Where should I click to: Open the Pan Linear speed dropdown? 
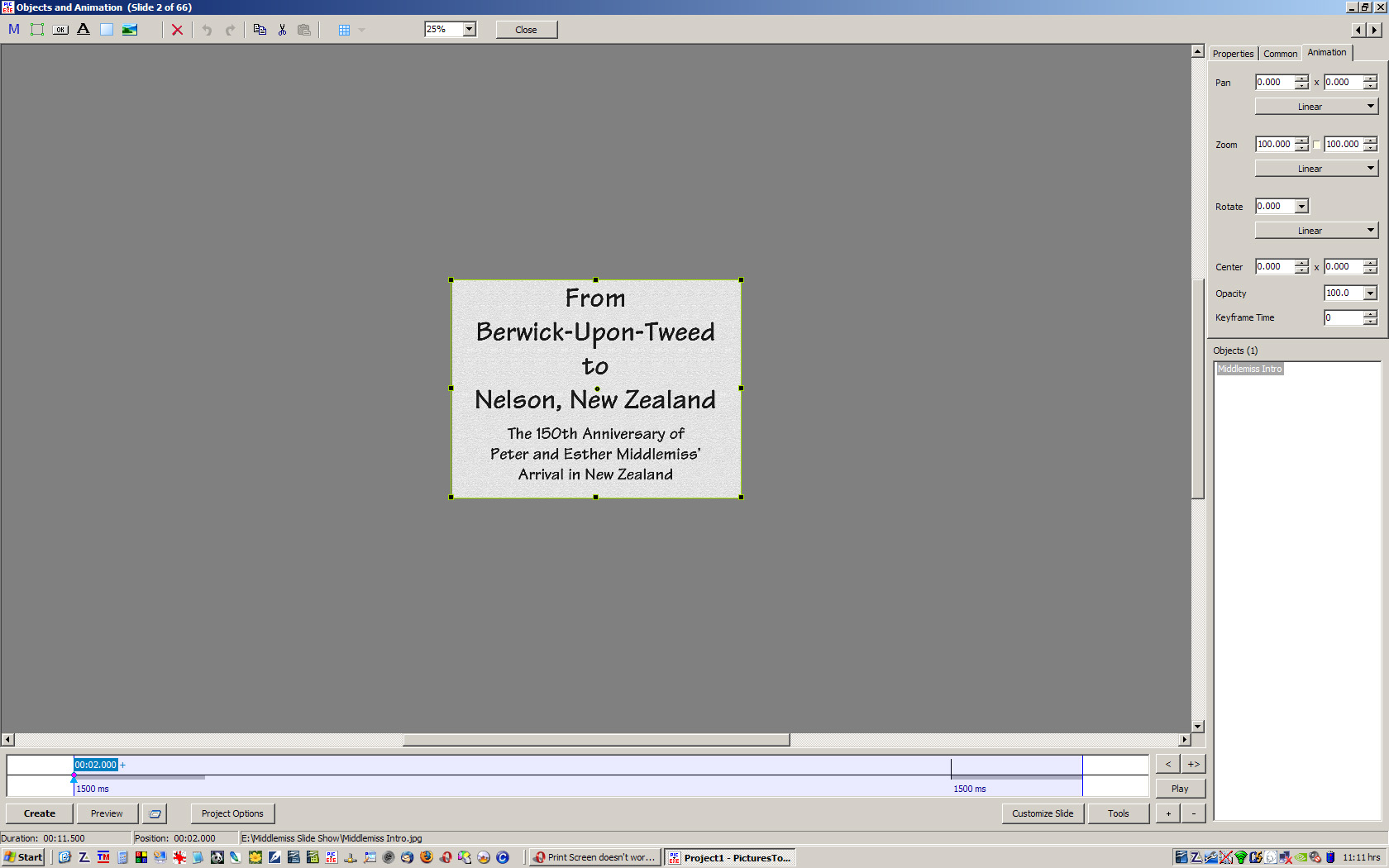pos(1316,107)
